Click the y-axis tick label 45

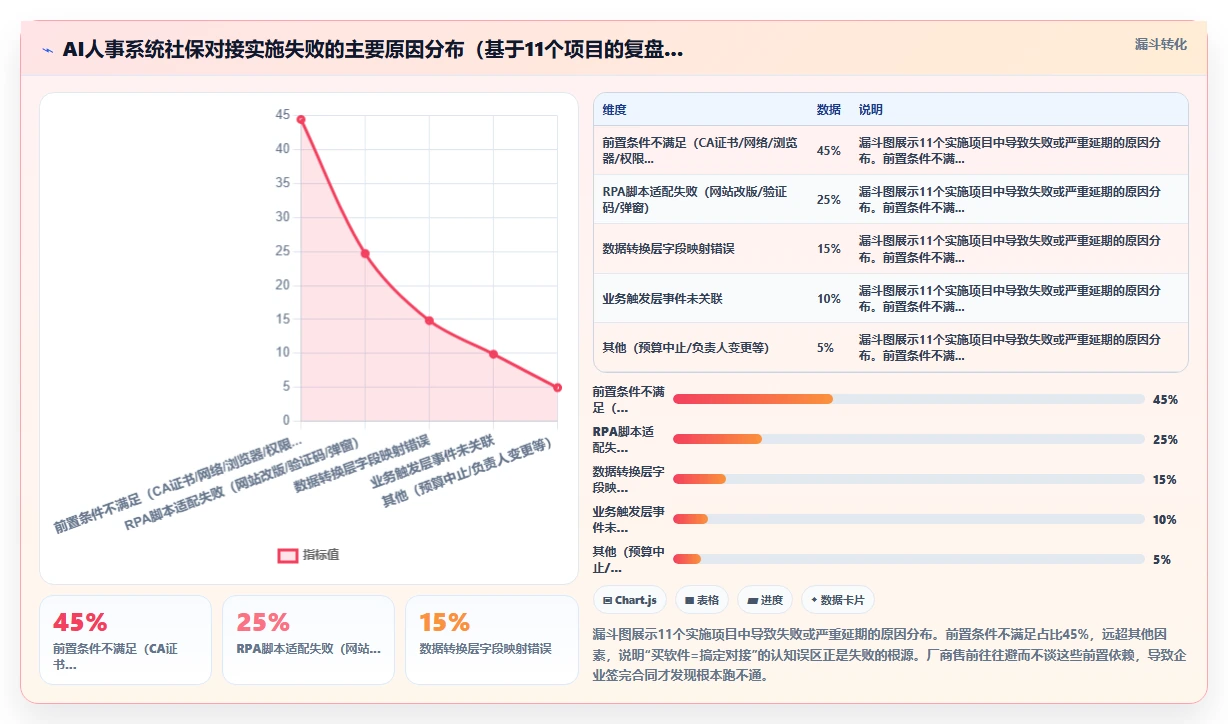coord(282,115)
